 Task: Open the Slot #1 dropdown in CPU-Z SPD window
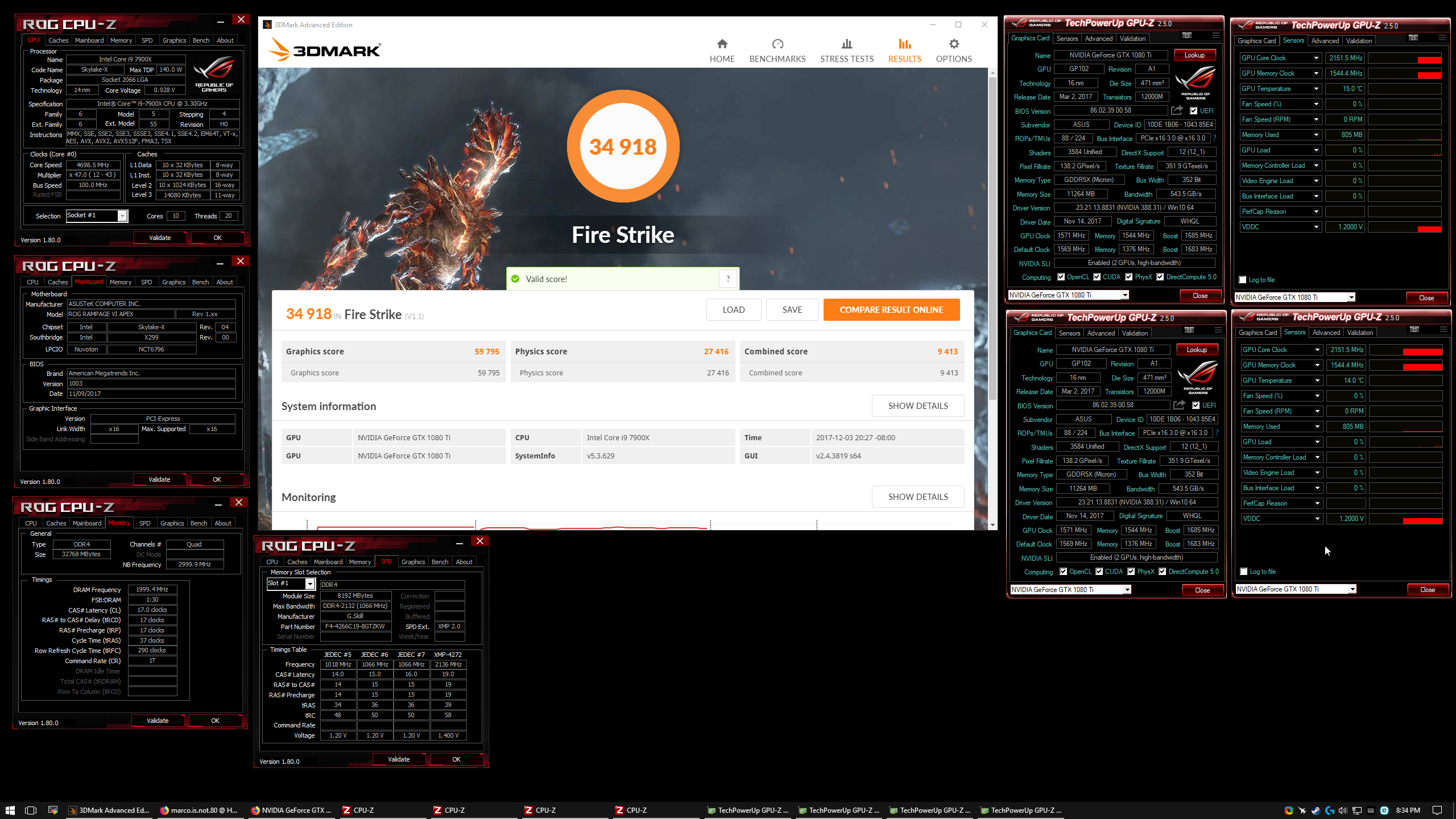(310, 584)
